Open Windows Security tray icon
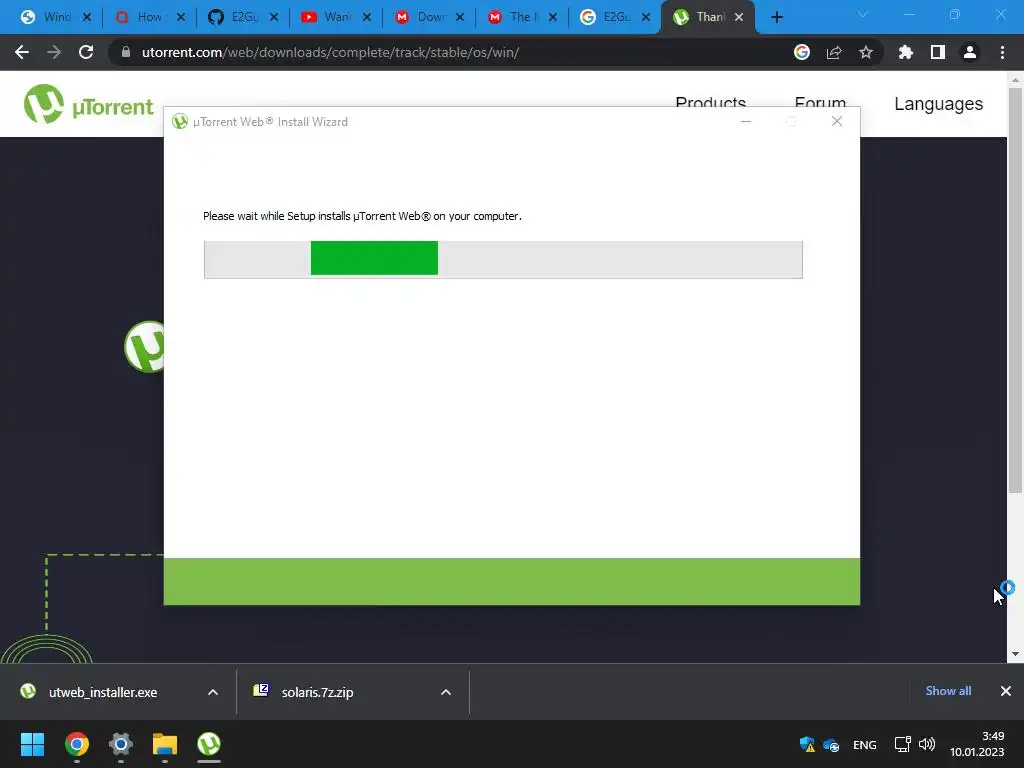This screenshot has height=768, width=1024. [x=807, y=744]
